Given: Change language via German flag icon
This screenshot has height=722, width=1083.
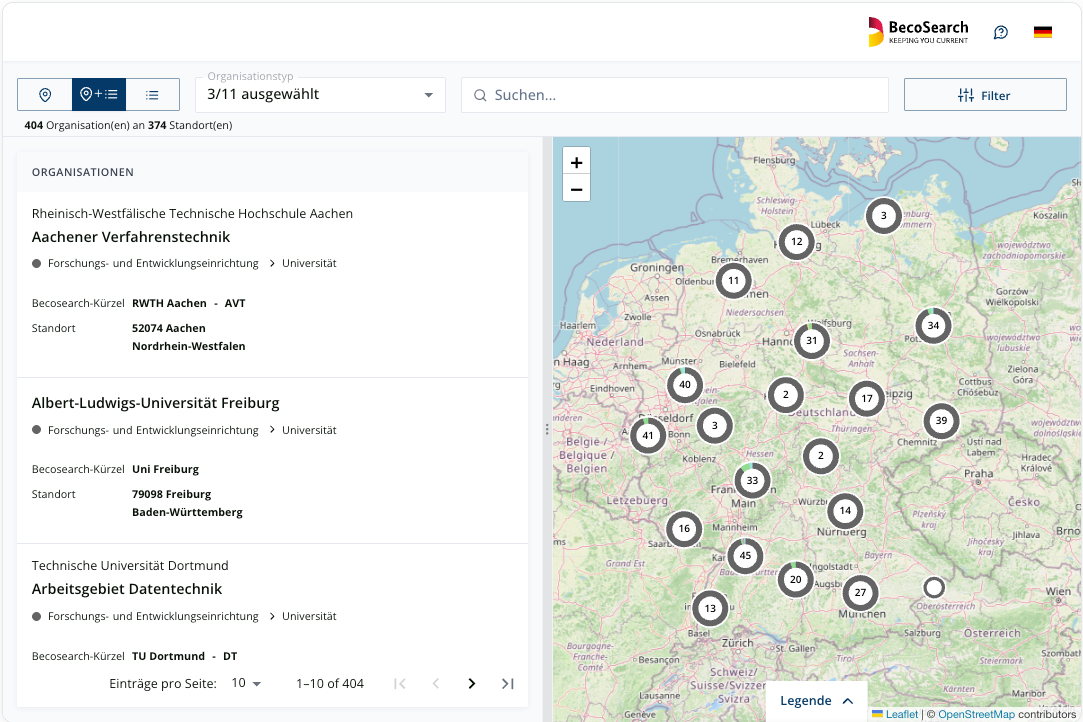Looking at the screenshot, I should (1043, 32).
